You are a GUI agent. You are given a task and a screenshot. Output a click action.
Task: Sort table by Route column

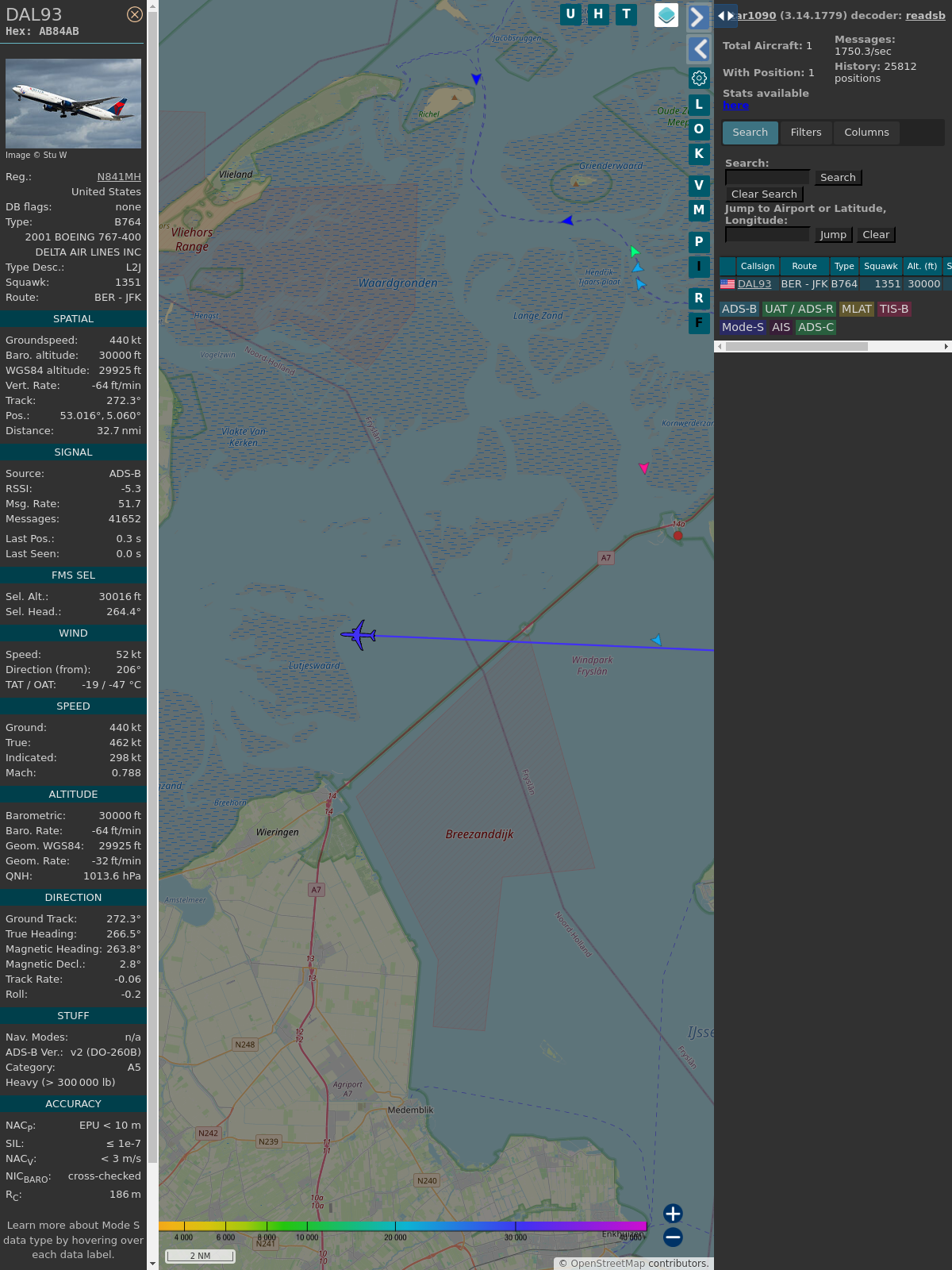pyautogui.click(x=804, y=266)
